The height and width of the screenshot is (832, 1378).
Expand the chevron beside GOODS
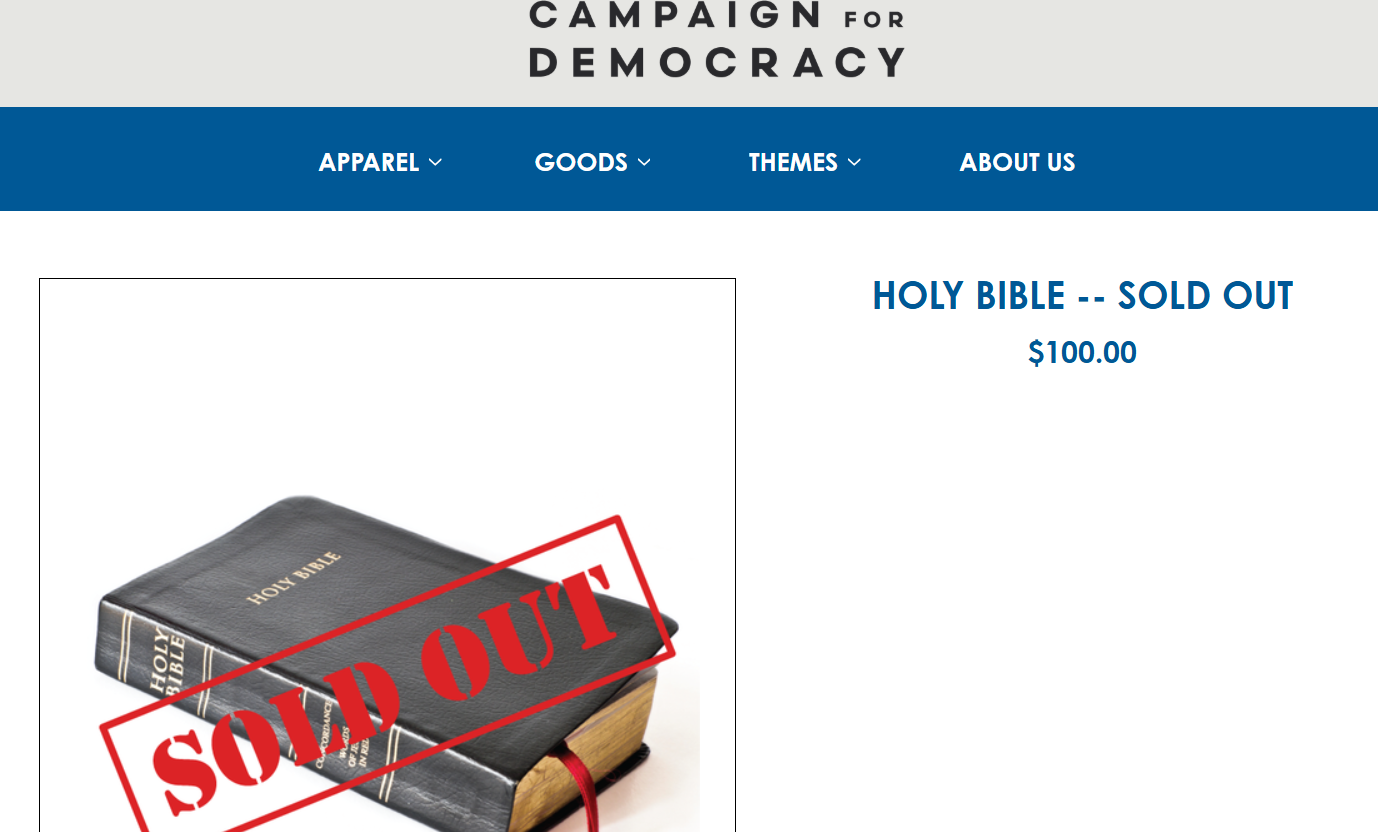644,163
